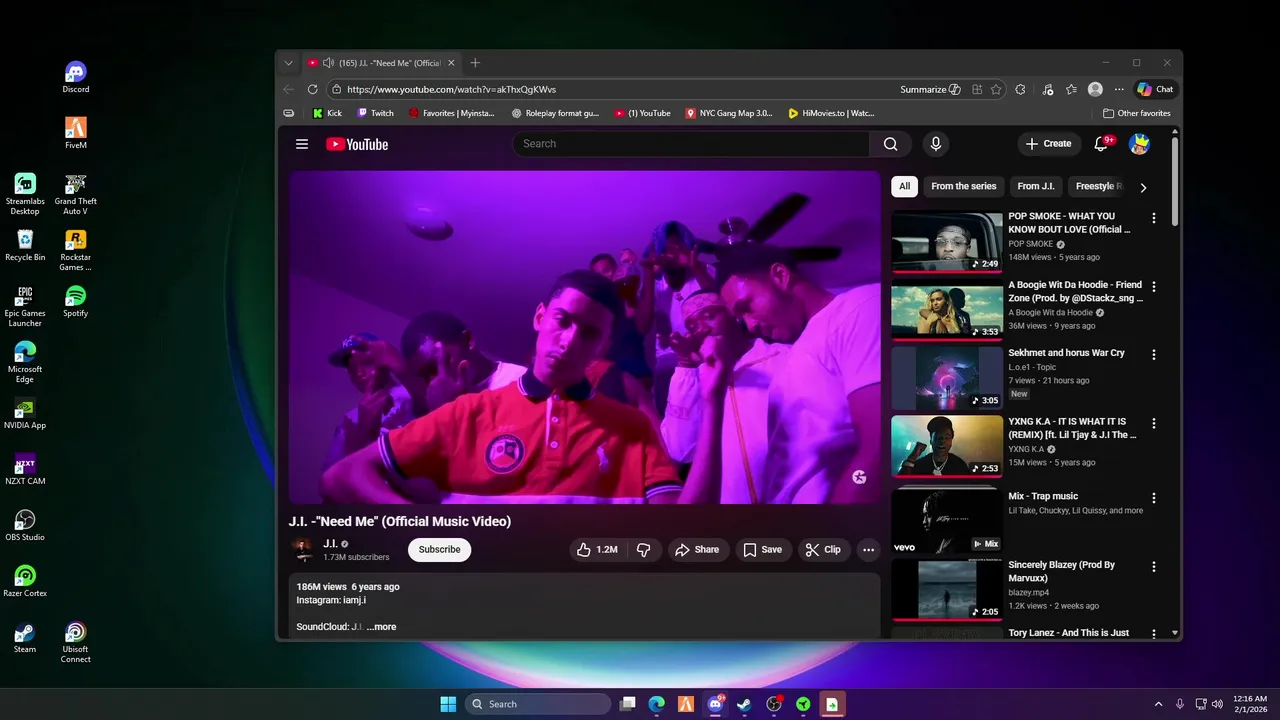
Task: Open more actions menu beside Clip
Action: (x=868, y=549)
